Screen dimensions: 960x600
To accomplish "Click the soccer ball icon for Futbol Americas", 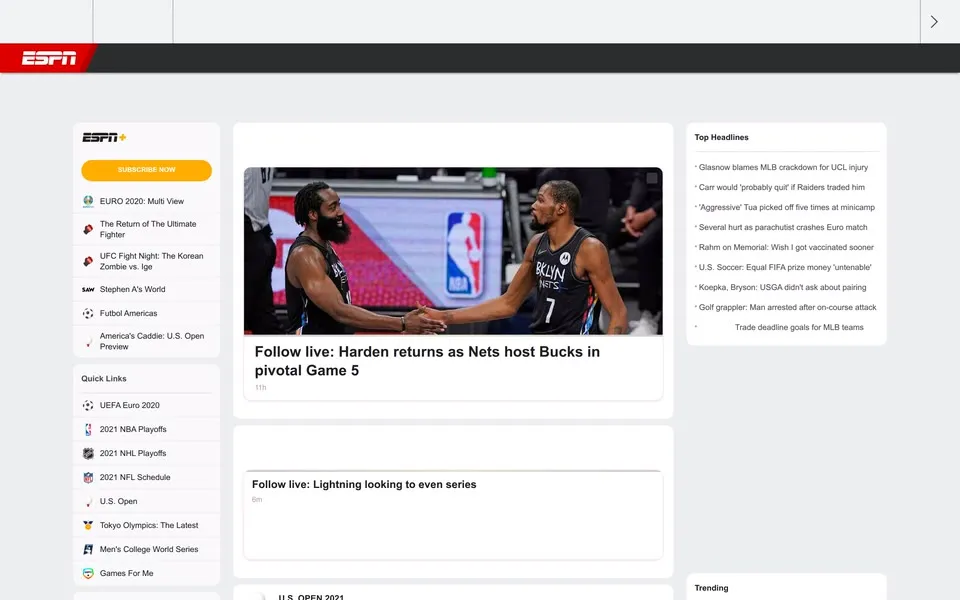I will tap(88, 313).
